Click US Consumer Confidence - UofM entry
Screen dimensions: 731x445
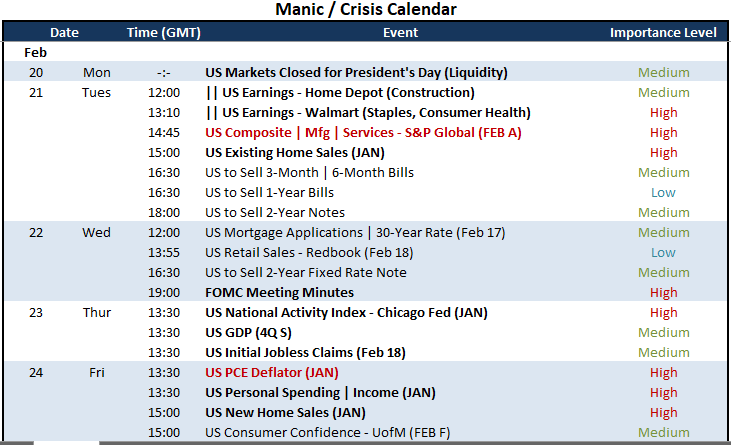pos(328,433)
